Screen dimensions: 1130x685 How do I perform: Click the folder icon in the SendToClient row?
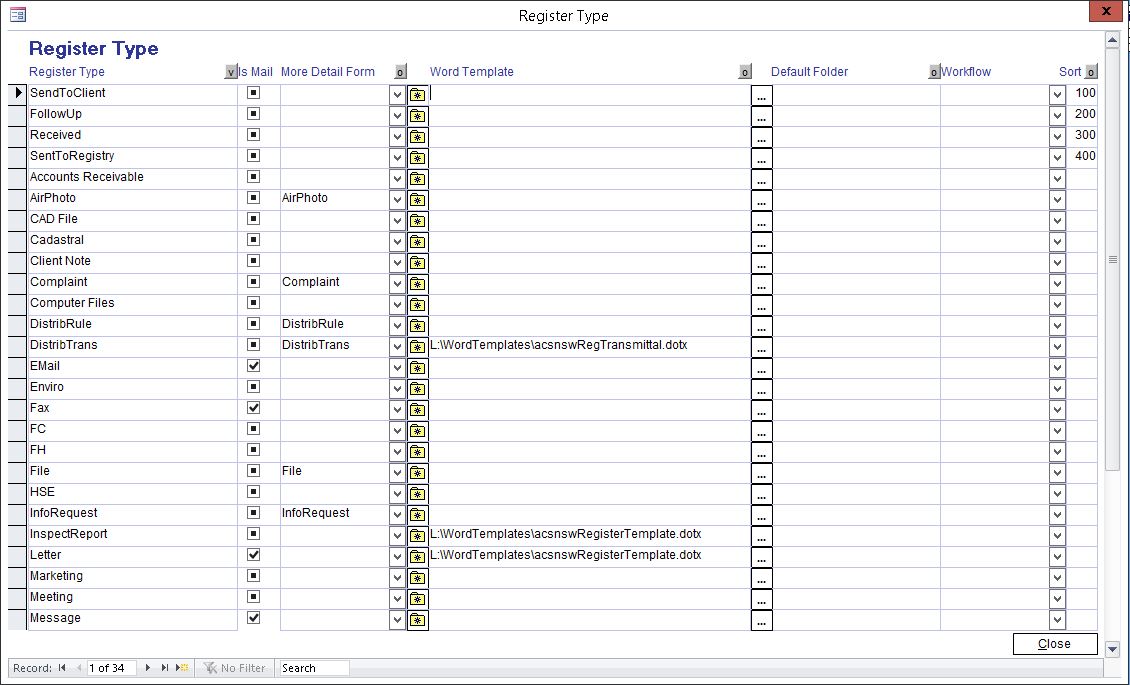point(417,94)
